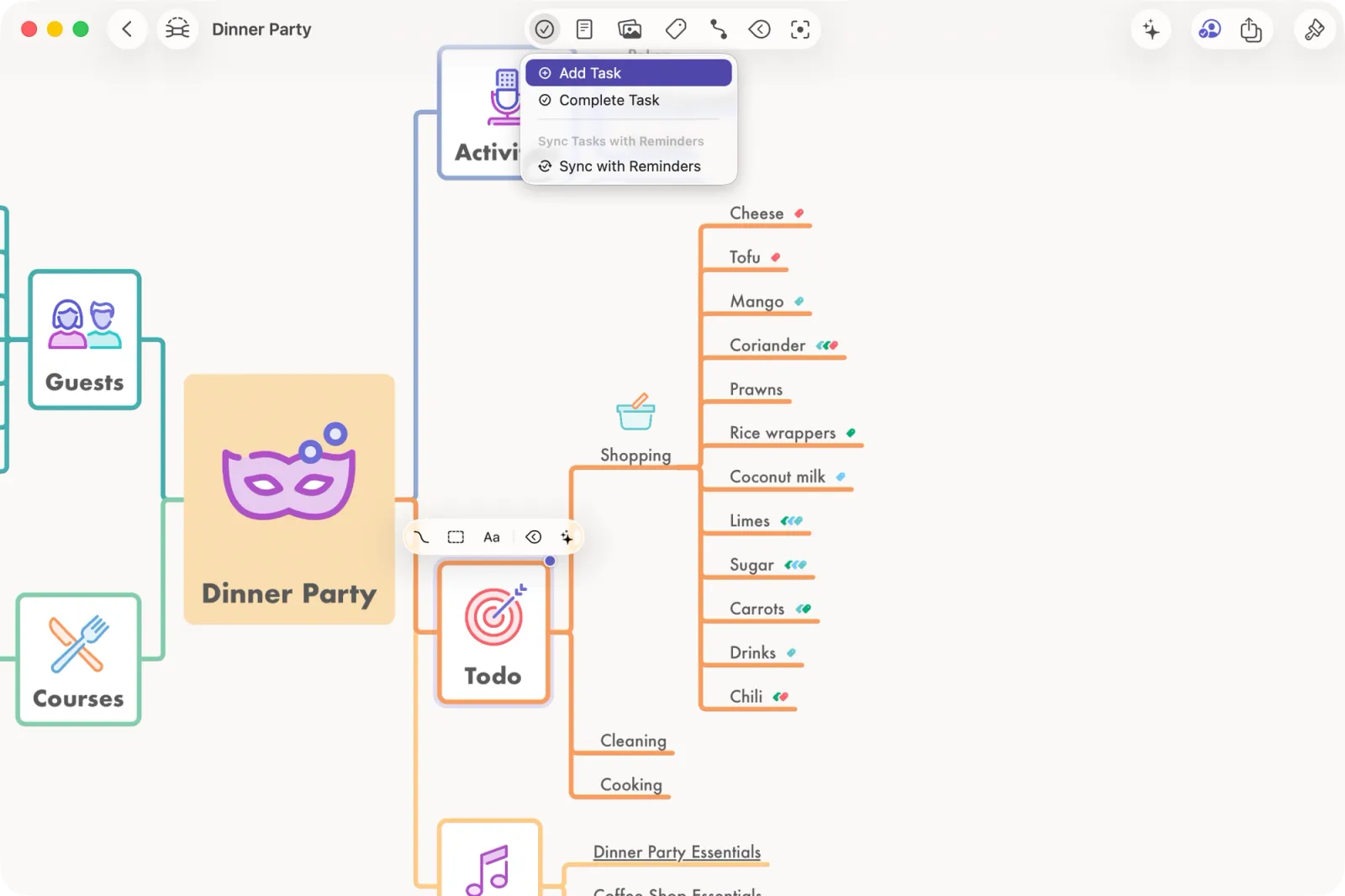The height and width of the screenshot is (896, 1345).
Task: Click the Shopping node label
Action: coord(636,456)
